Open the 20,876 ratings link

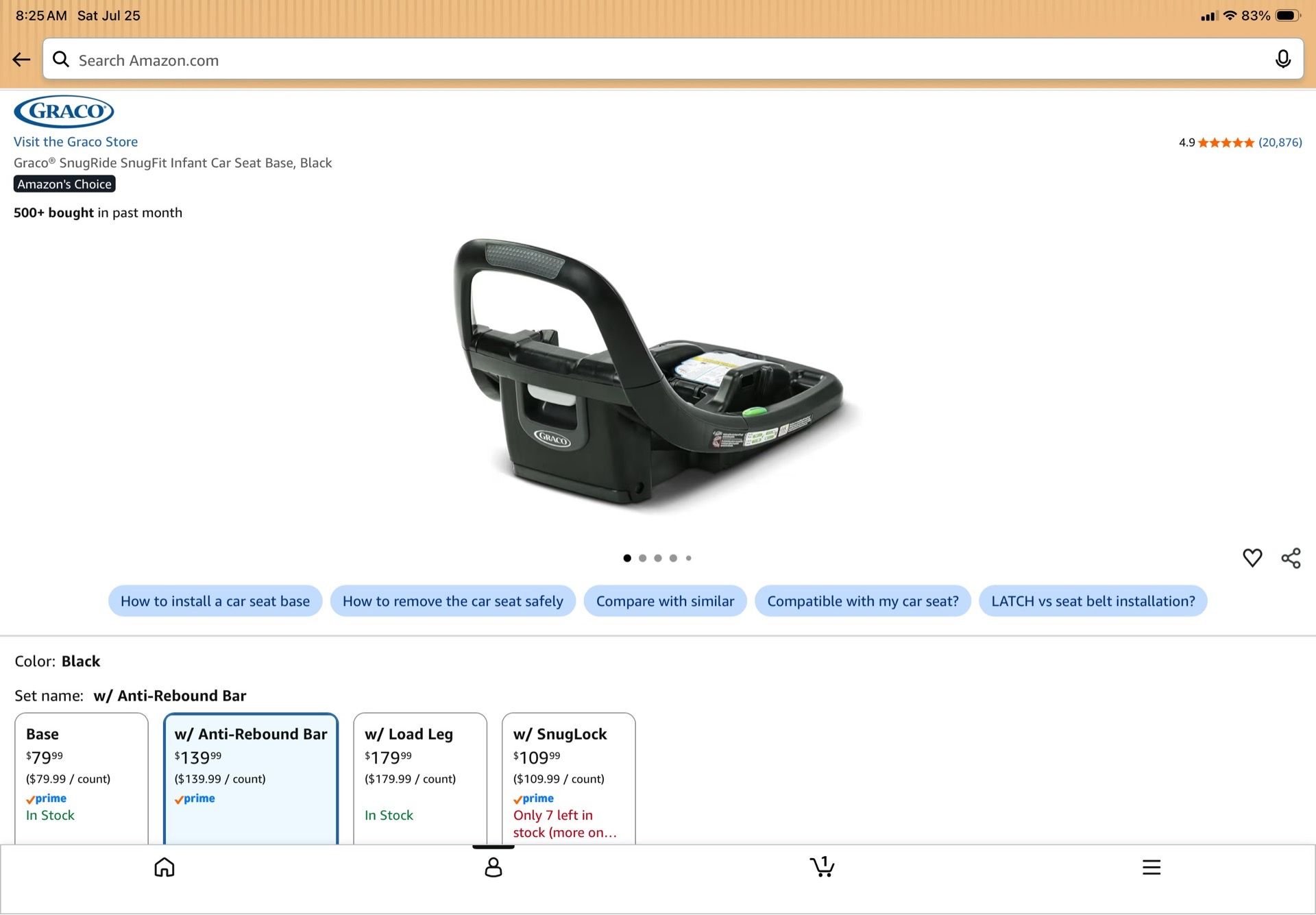(1280, 143)
